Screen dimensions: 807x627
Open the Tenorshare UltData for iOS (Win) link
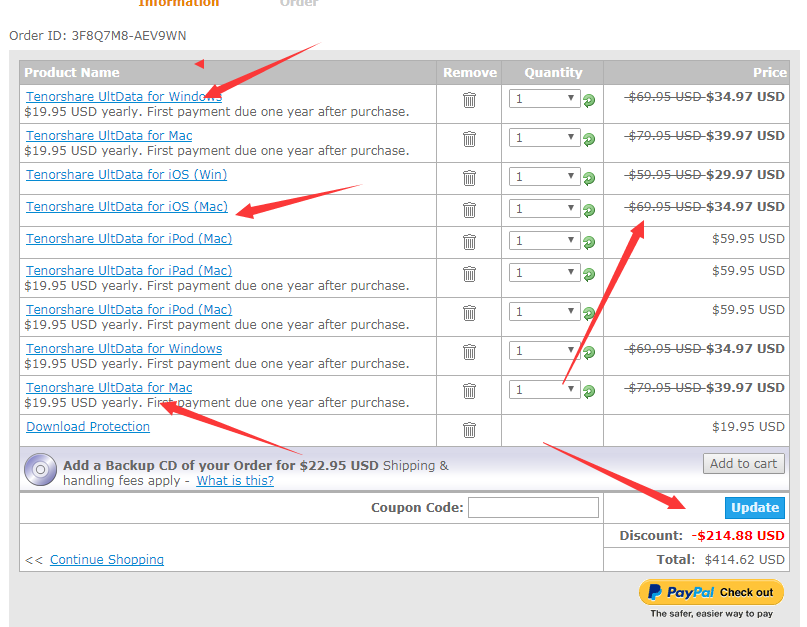click(127, 175)
